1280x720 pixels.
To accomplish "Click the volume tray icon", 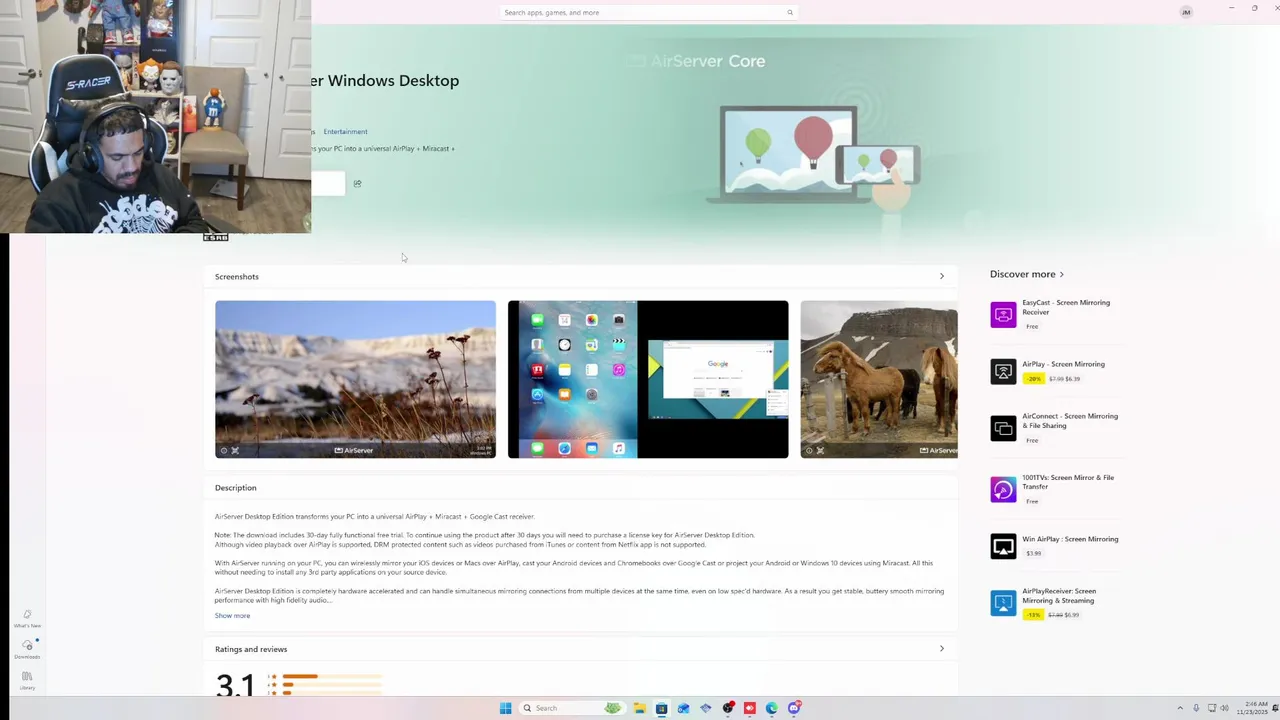I will pos(1226,708).
